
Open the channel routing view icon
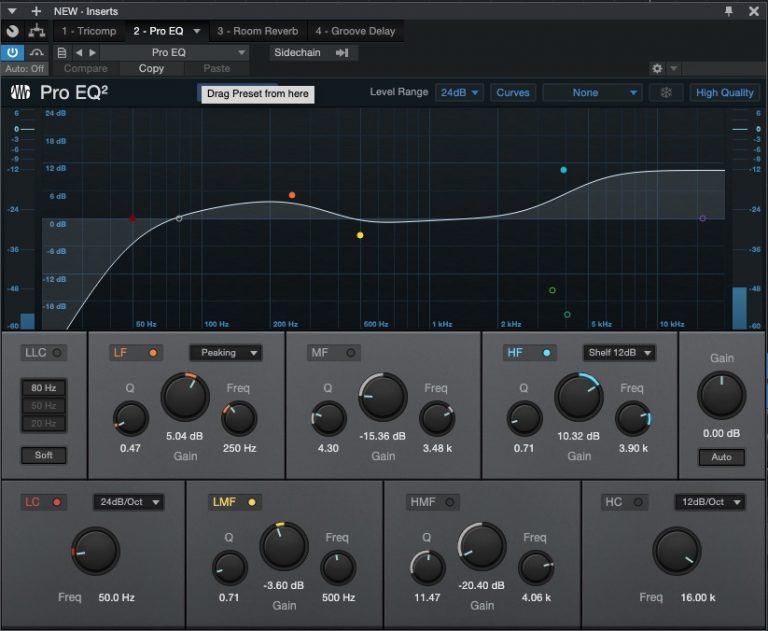[x=37, y=31]
